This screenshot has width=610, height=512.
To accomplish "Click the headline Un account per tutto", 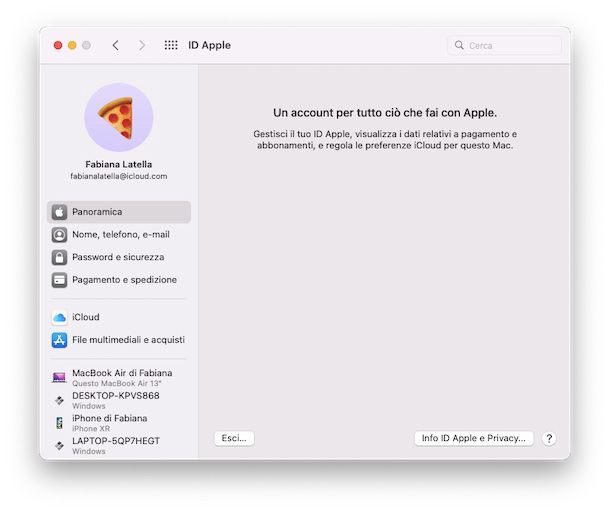I will point(385,113).
